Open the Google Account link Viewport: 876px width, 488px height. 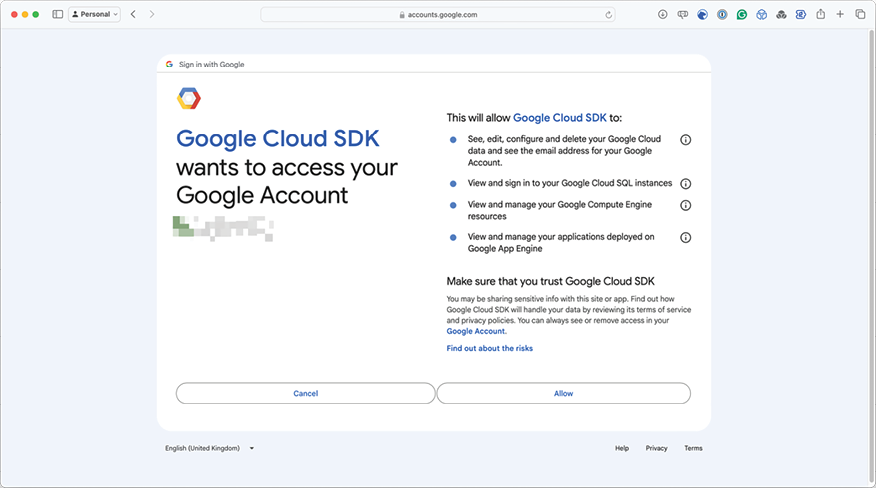476,330
